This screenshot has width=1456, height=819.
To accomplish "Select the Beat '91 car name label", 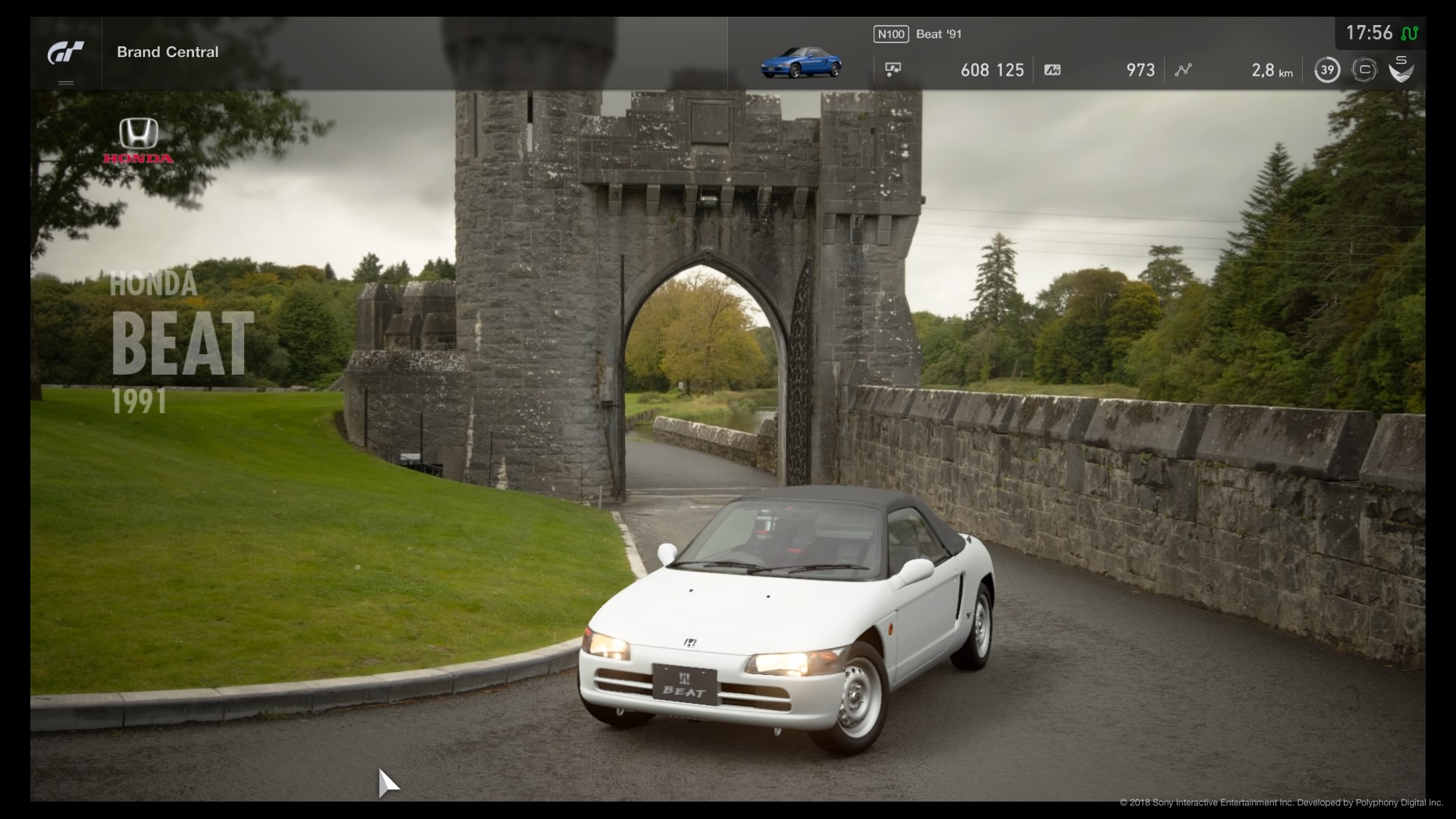I will click(939, 34).
